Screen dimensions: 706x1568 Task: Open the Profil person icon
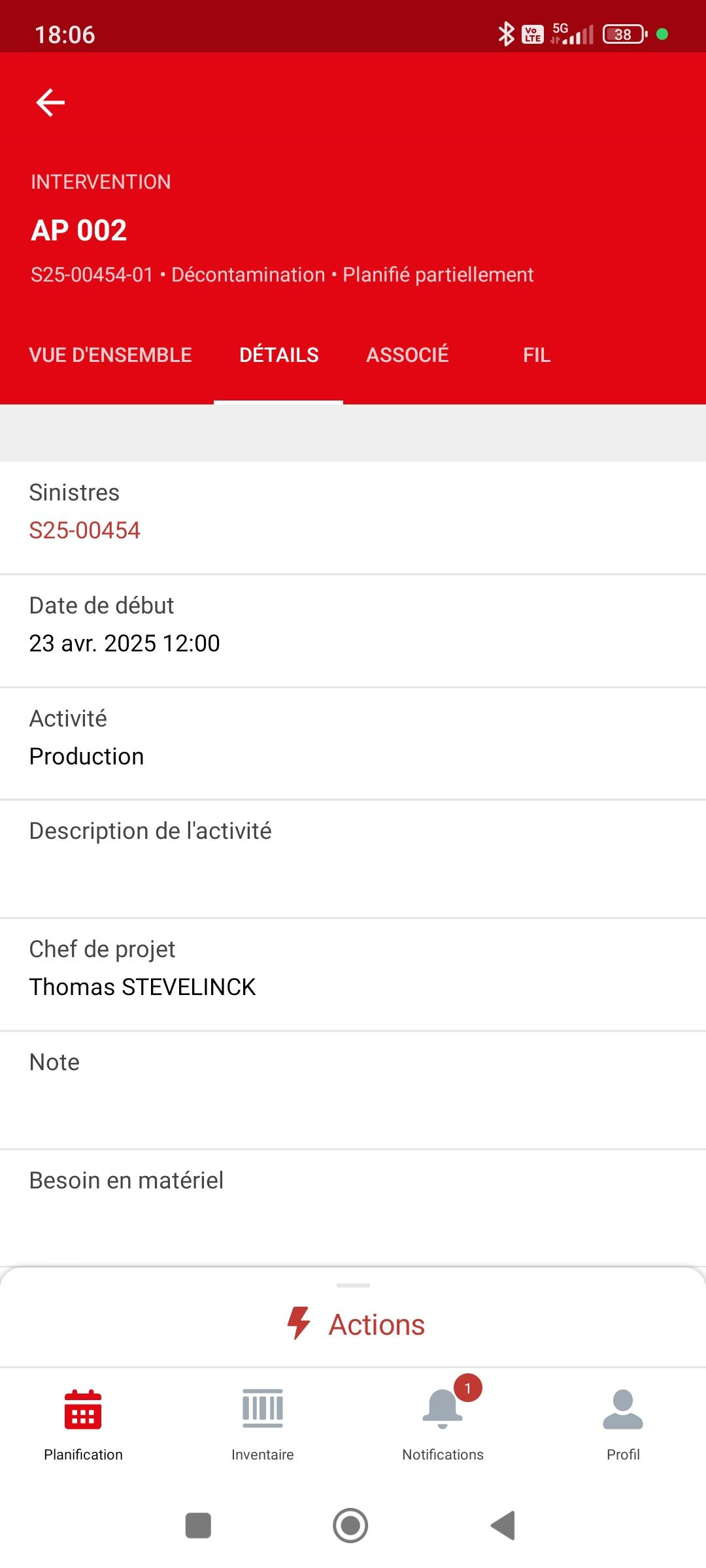[x=623, y=1409]
